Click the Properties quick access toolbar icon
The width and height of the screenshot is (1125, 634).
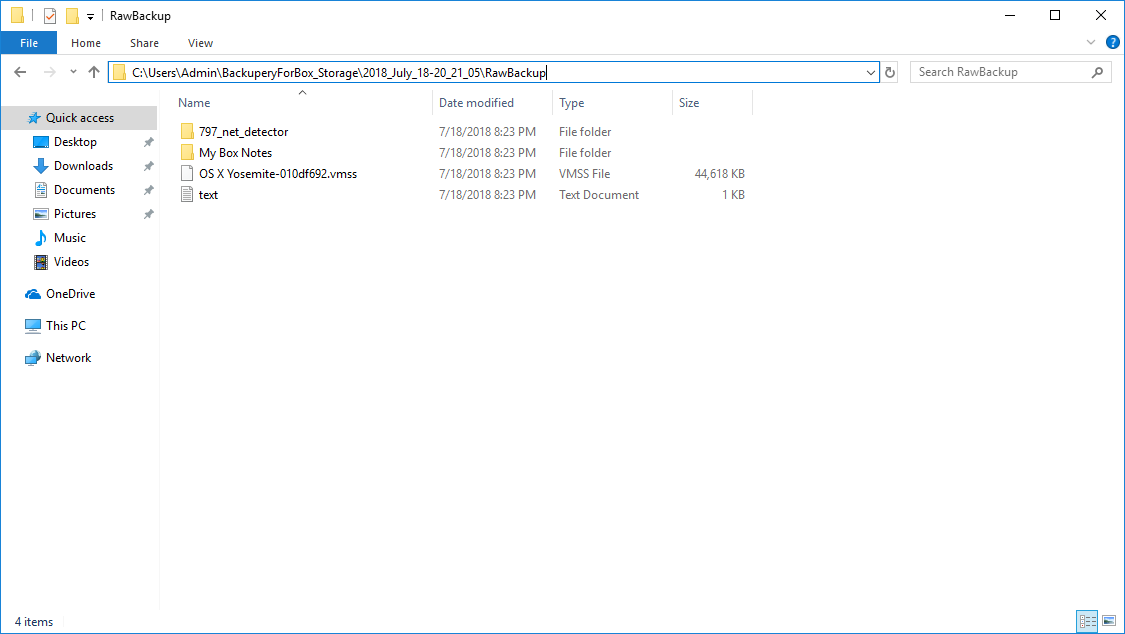coord(50,15)
